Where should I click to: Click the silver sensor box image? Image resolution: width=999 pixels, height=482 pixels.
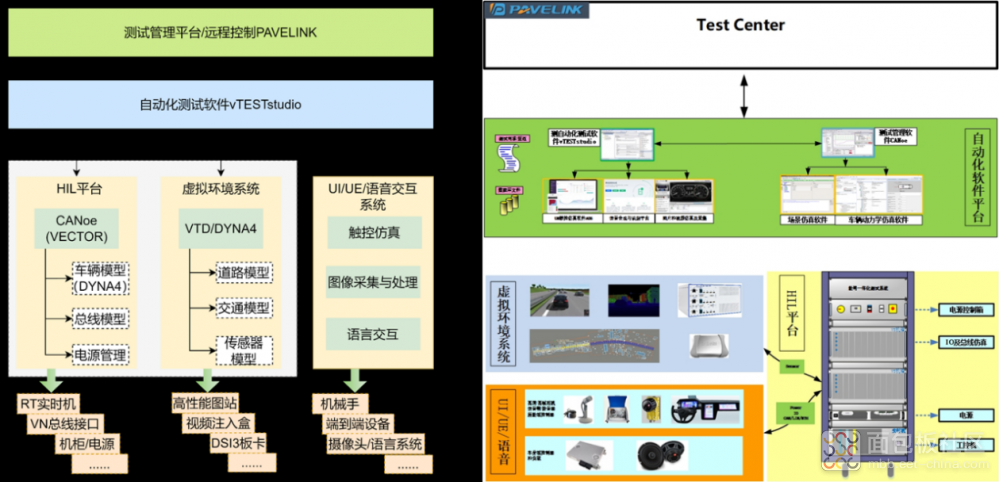pyautogui.click(x=707, y=346)
